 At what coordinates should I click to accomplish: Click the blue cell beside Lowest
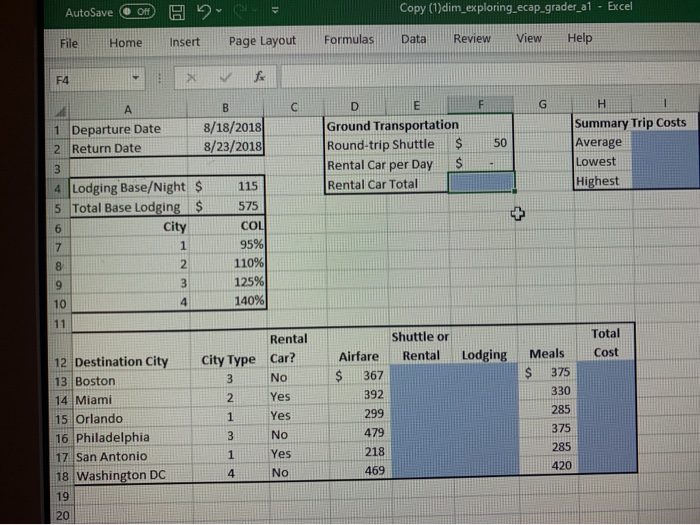(665, 161)
